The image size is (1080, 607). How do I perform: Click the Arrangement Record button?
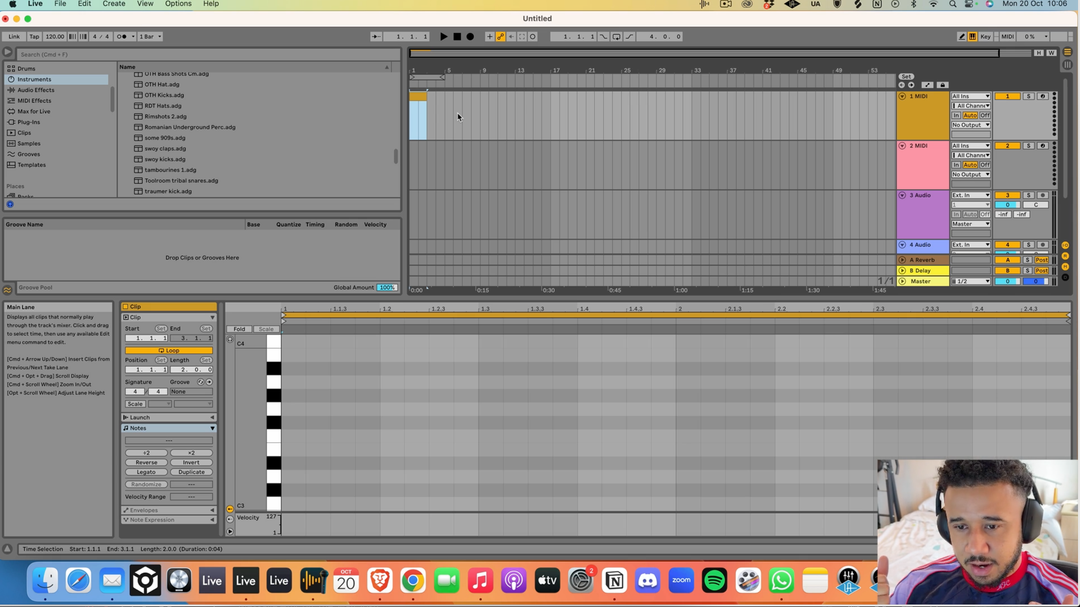pos(470,37)
